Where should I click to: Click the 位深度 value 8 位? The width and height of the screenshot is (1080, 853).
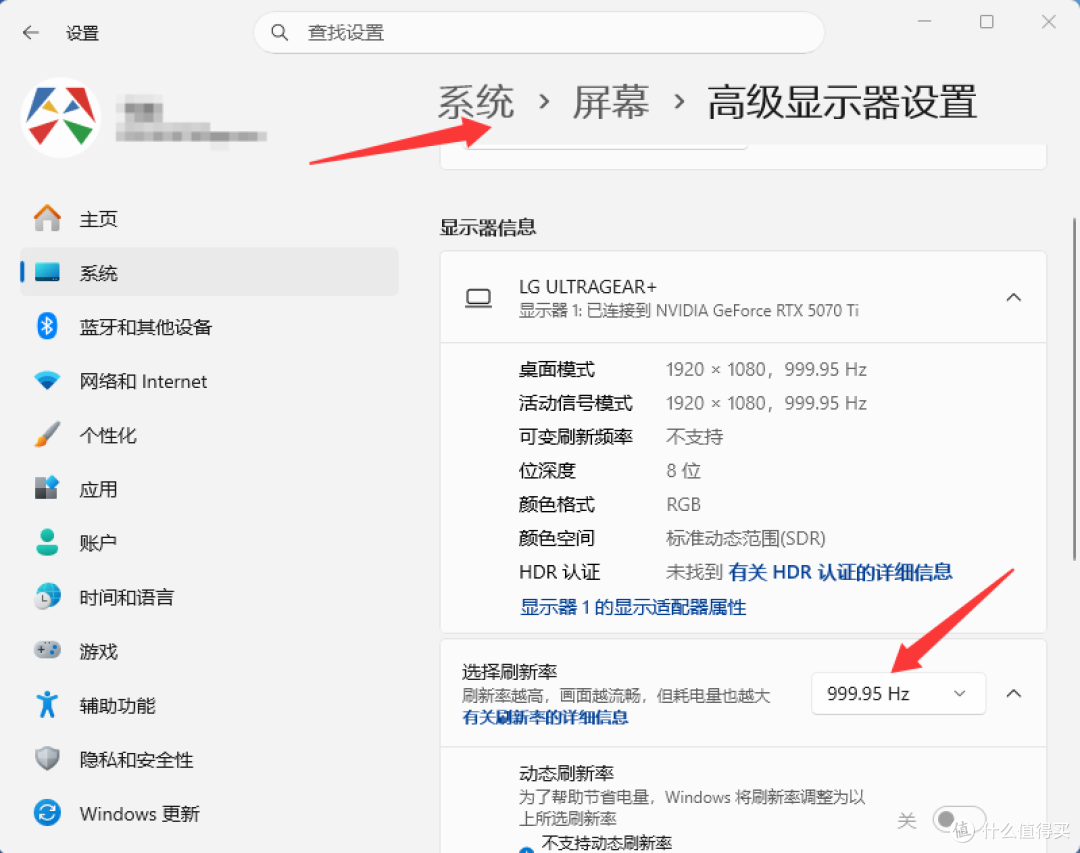(x=683, y=471)
